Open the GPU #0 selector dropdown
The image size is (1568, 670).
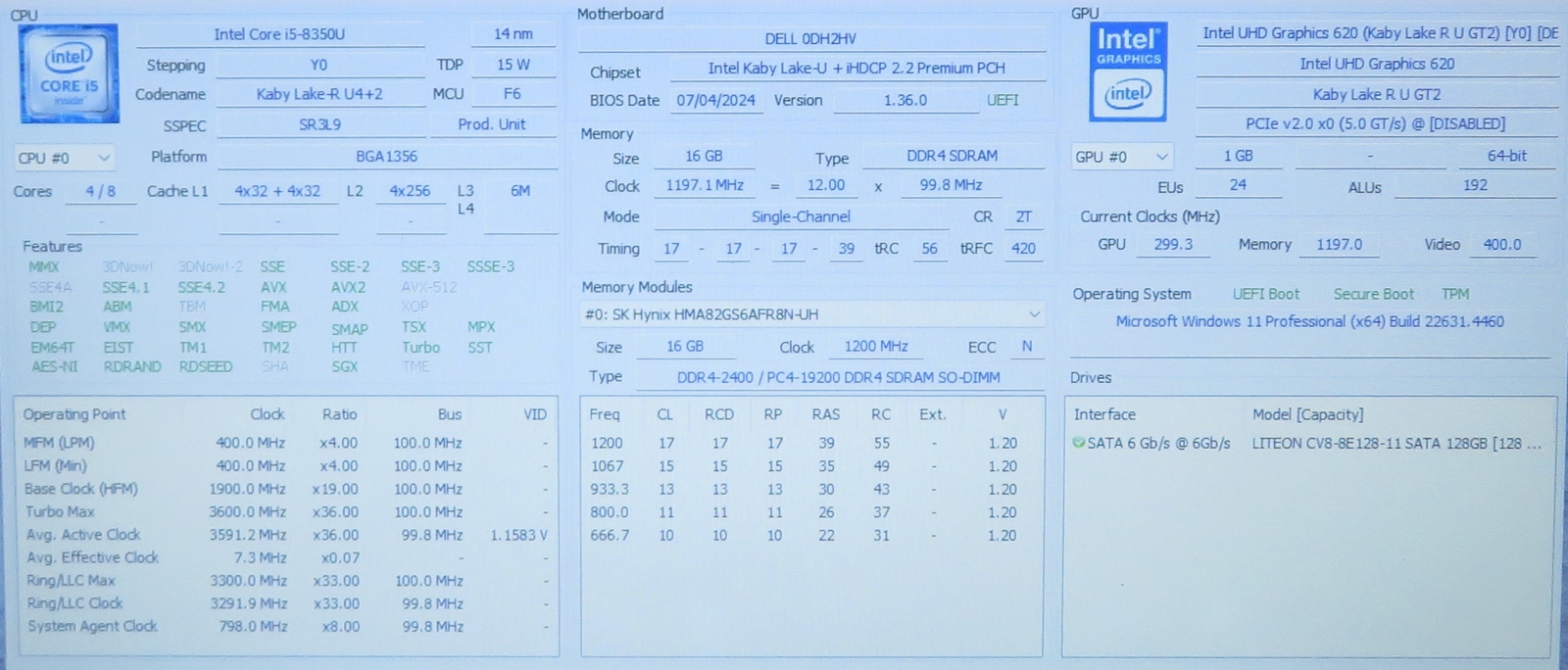tap(1122, 157)
